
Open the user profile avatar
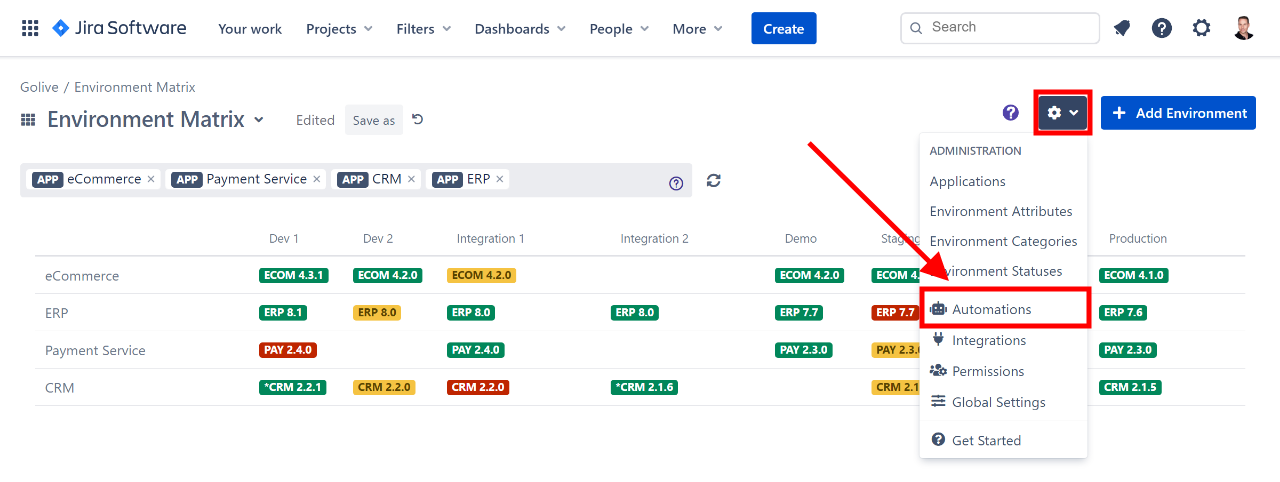click(1243, 28)
